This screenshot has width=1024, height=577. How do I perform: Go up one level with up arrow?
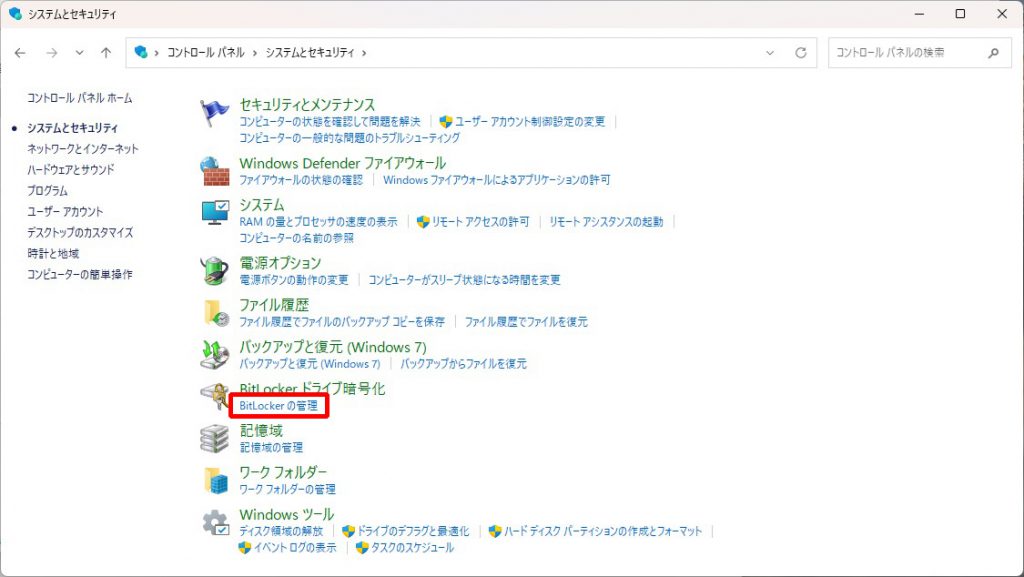(x=106, y=53)
